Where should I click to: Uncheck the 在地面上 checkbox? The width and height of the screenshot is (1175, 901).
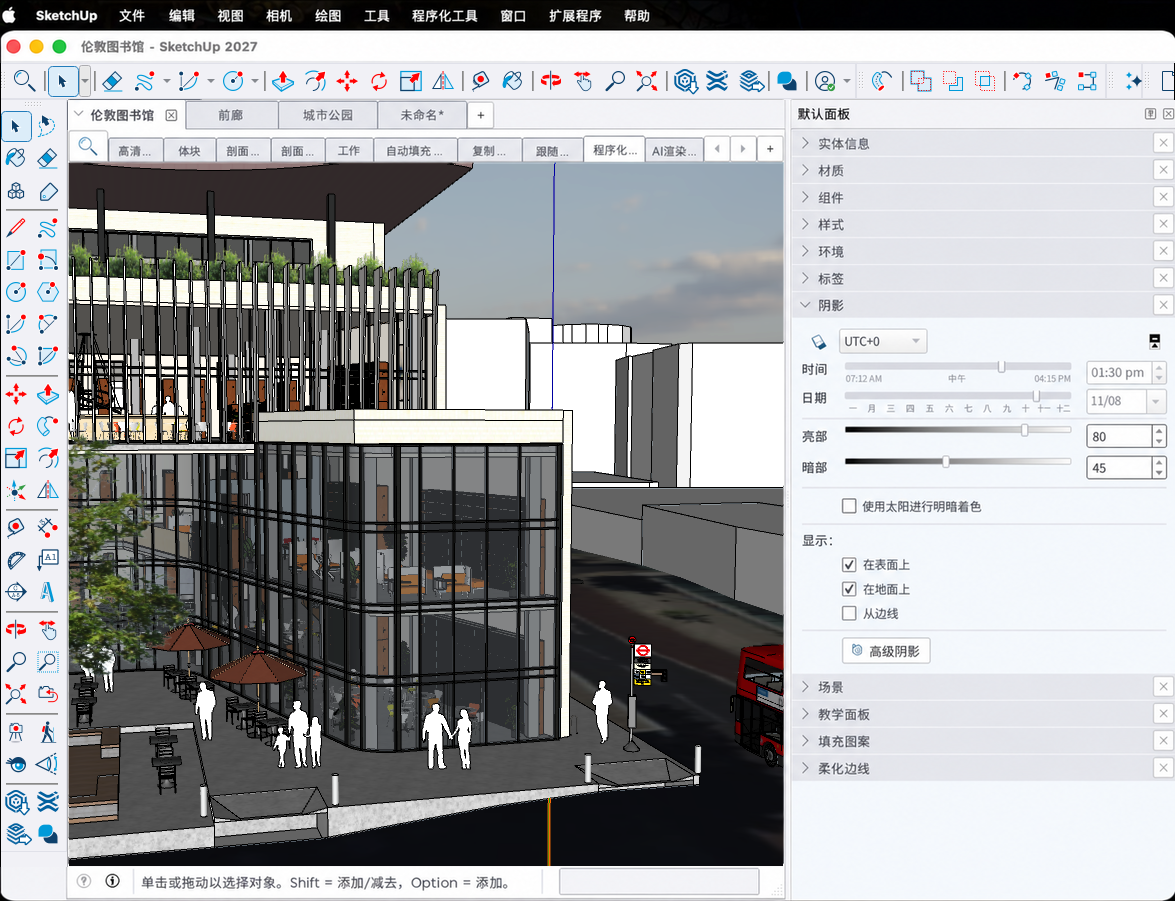pyautogui.click(x=849, y=589)
